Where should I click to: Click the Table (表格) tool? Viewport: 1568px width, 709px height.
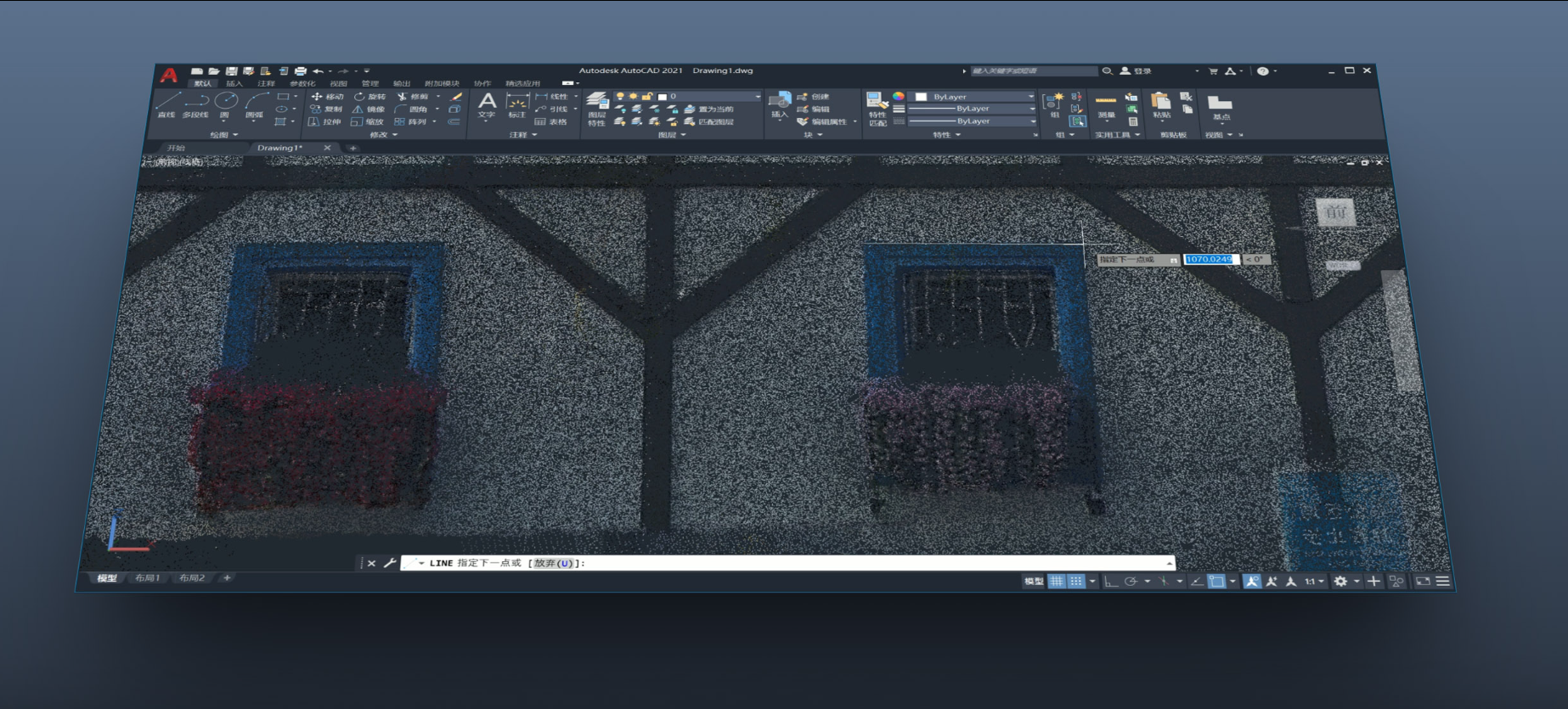[551, 122]
